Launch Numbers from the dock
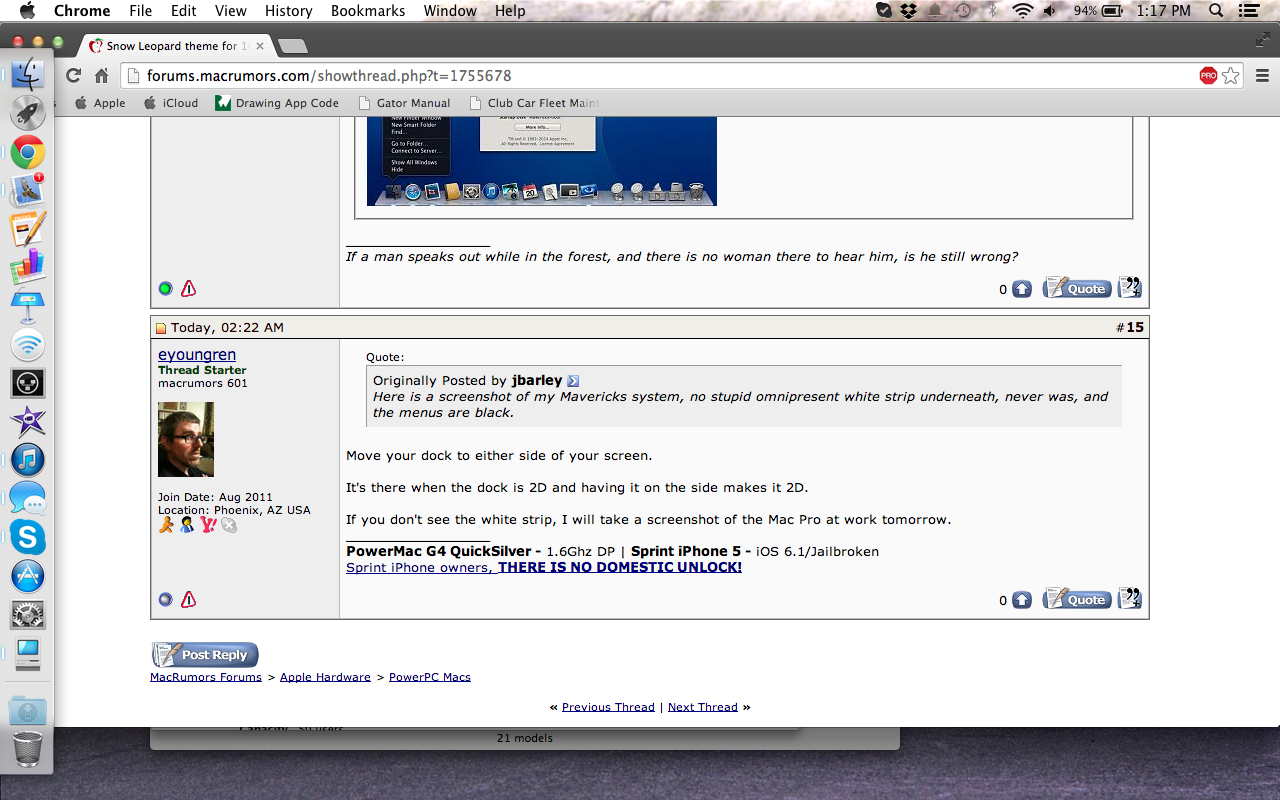The width and height of the screenshot is (1280, 800). point(28,267)
